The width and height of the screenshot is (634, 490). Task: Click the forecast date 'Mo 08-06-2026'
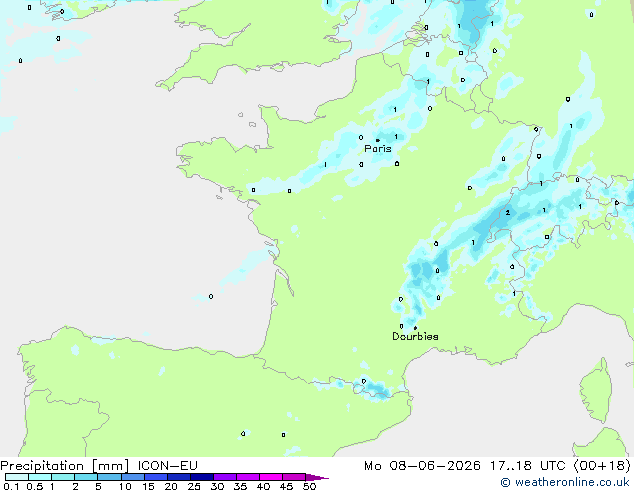click(x=422, y=466)
